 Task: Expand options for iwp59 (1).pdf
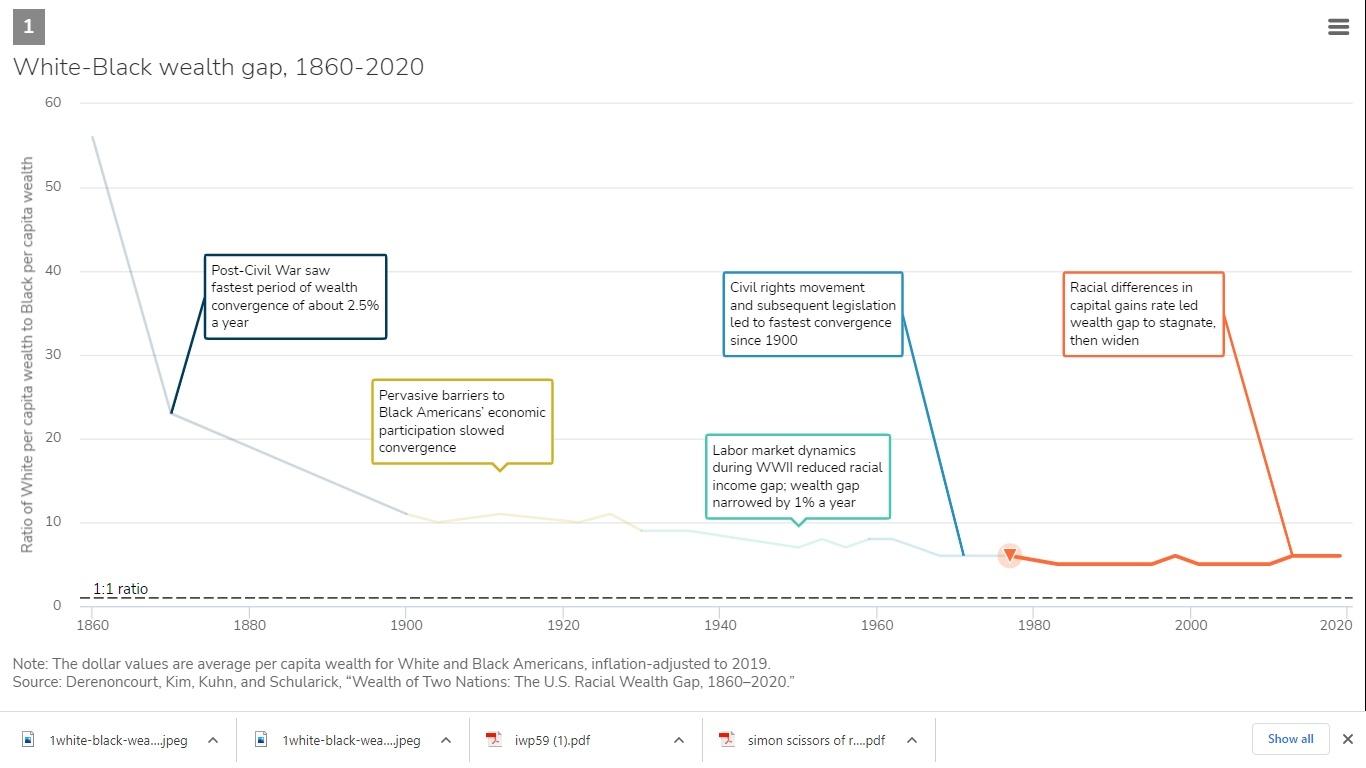tap(679, 740)
